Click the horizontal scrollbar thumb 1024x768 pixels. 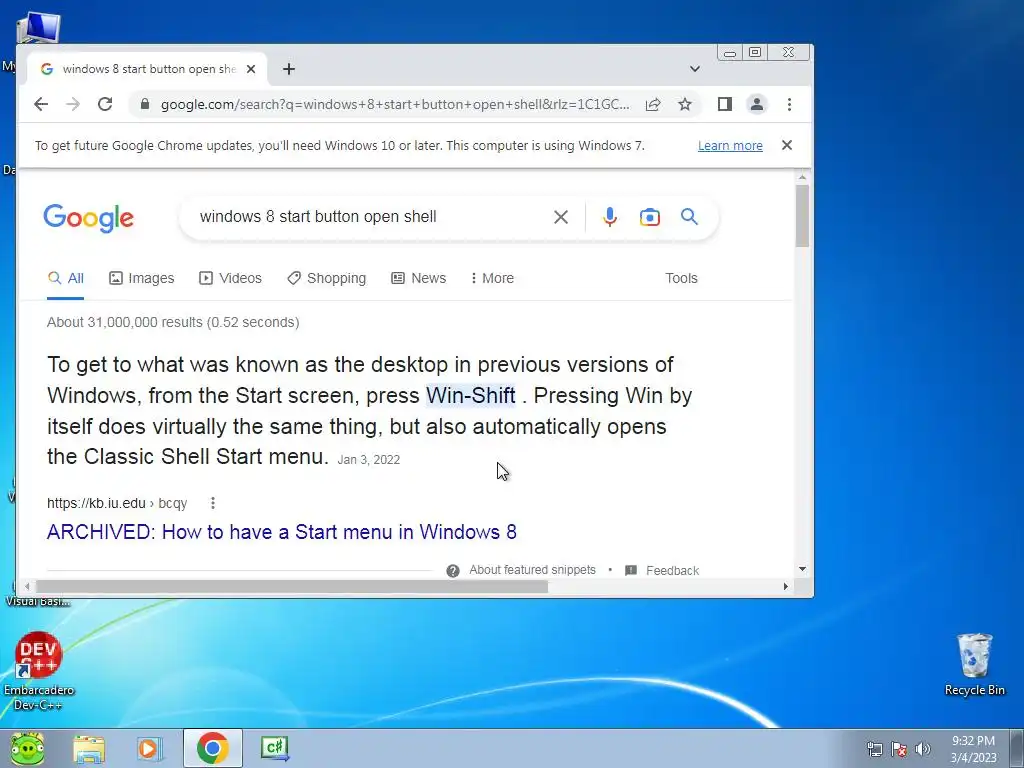(292, 586)
